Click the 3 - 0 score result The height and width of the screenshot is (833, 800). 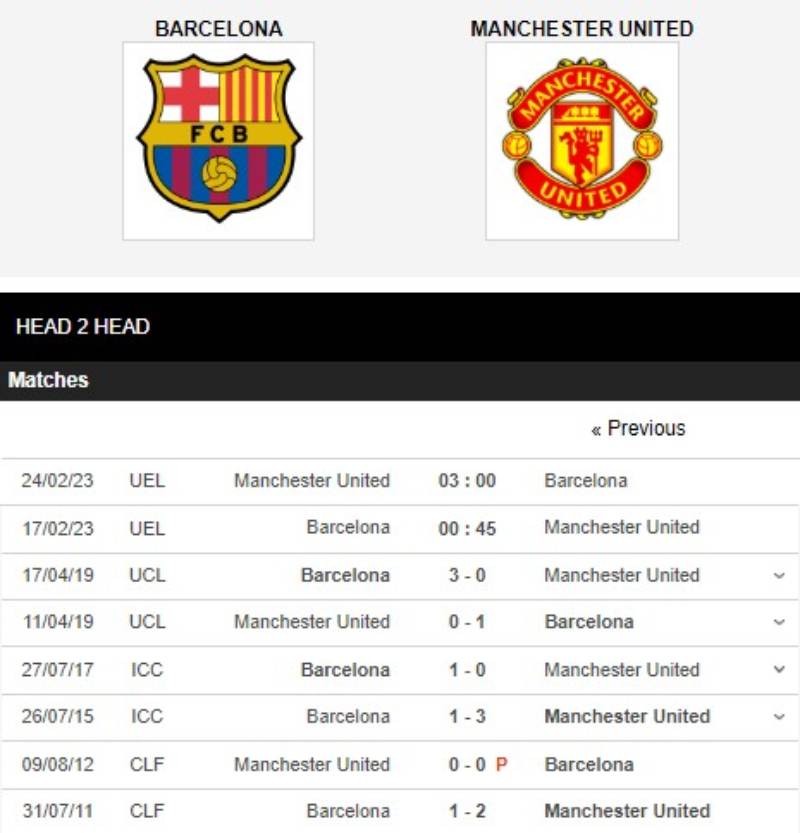[x=467, y=575]
